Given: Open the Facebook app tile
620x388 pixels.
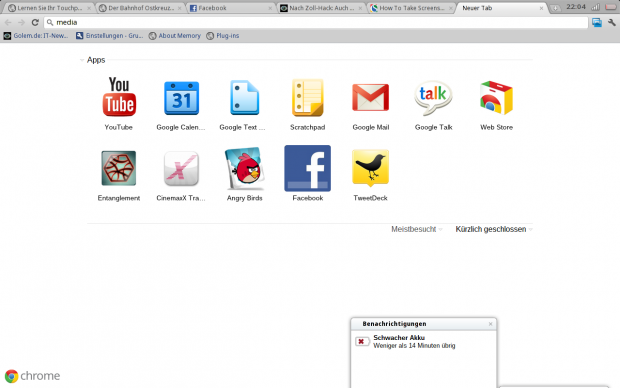Looking at the screenshot, I should coord(308,168).
